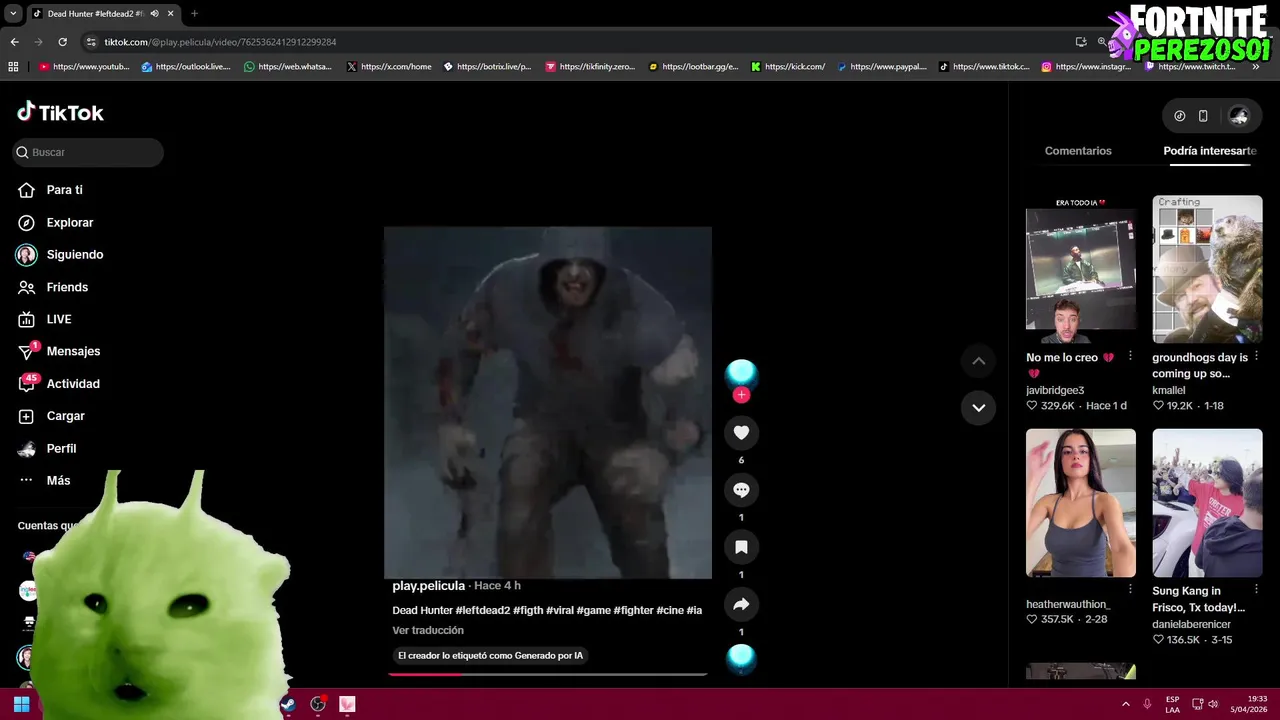Click the TikTok logo
1280x720 pixels.
pyautogui.click(x=60, y=112)
